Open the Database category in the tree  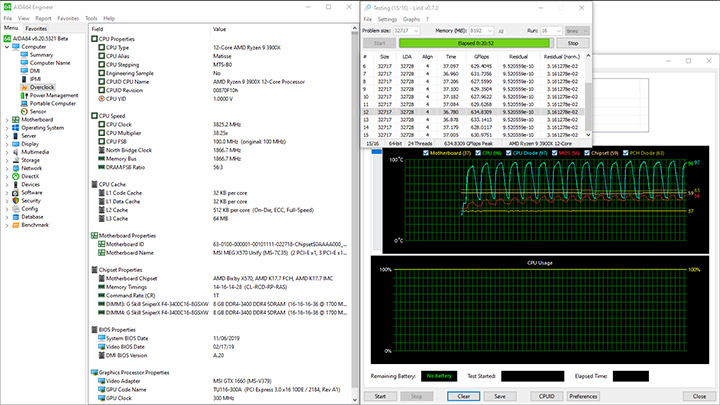pyautogui.click(x=33, y=216)
